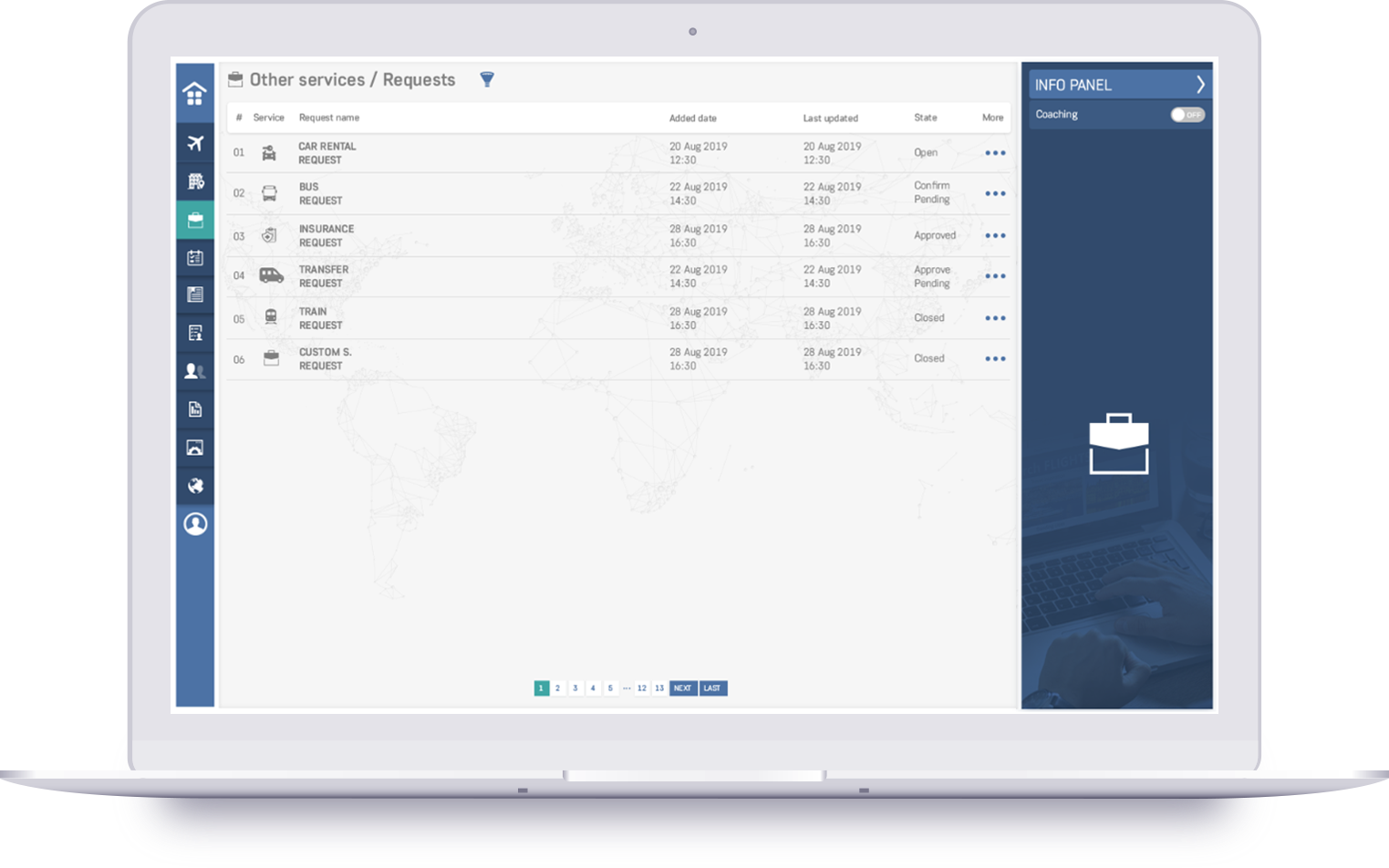Open the Hotels building icon
This screenshot has height=868, width=1389.
pos(194,181)
